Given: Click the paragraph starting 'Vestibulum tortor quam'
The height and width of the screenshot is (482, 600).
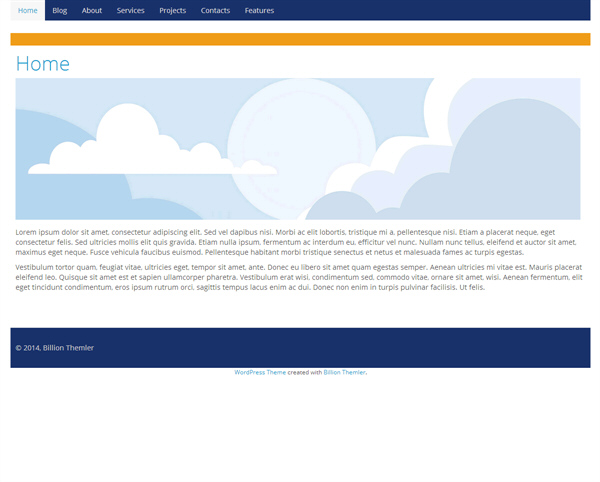Looking at the screenshot, I should tap(299, 277).
